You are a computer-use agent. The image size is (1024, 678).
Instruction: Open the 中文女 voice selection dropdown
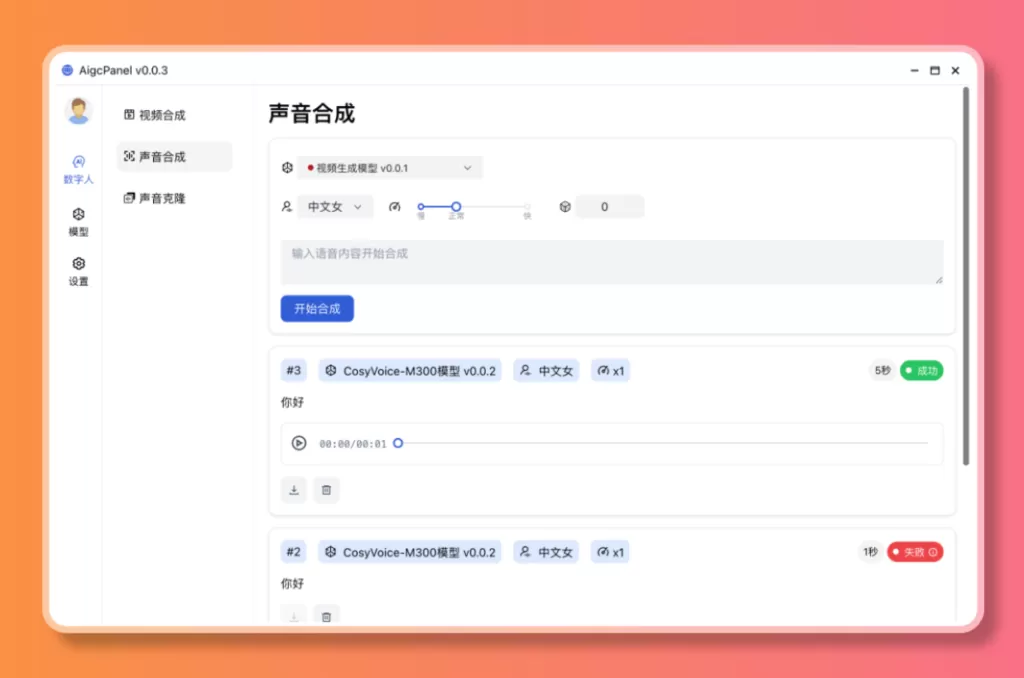[x=335, y=206]
